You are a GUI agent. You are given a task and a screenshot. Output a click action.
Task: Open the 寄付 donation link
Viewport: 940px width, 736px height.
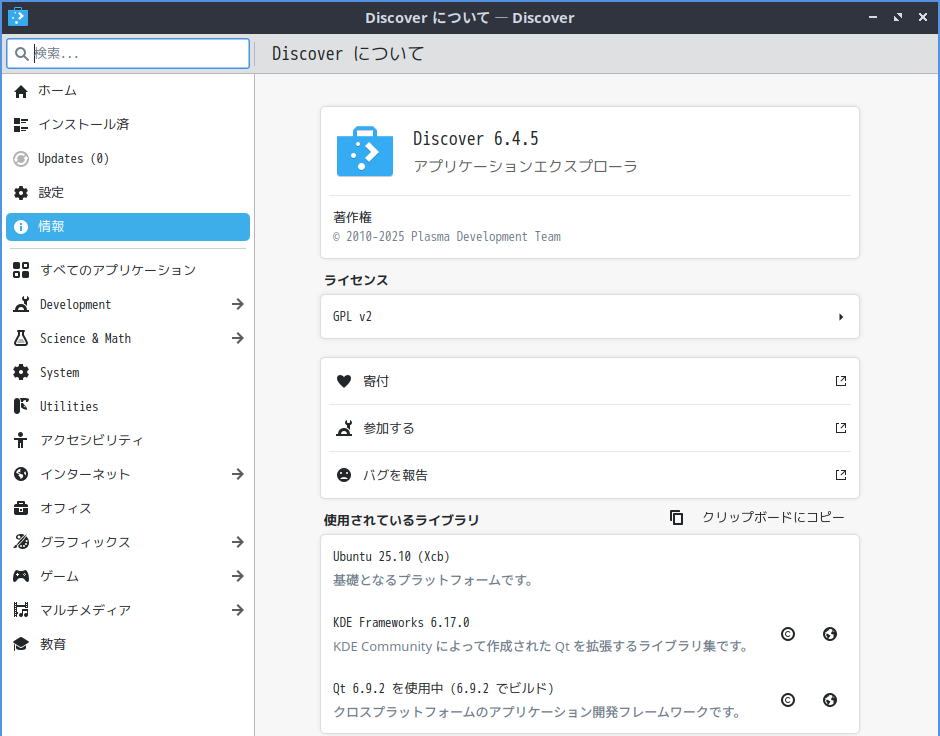[590, 381]
